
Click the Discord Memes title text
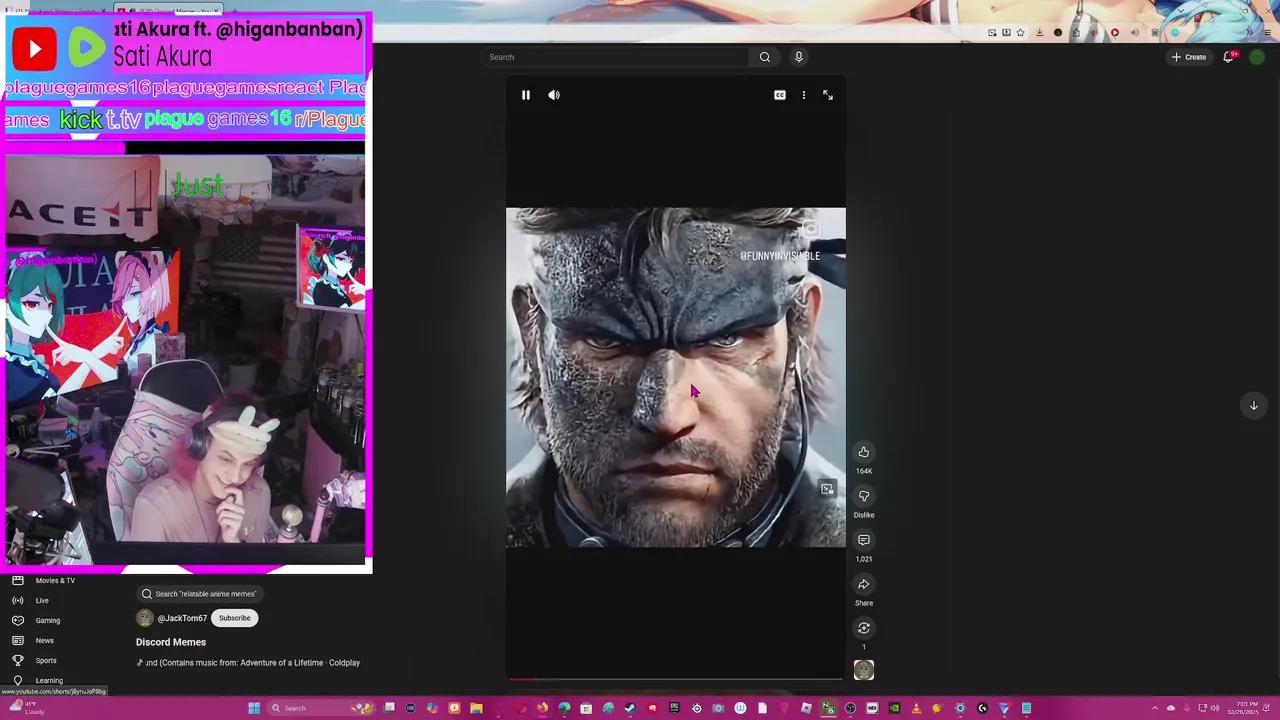click(171, 642)
